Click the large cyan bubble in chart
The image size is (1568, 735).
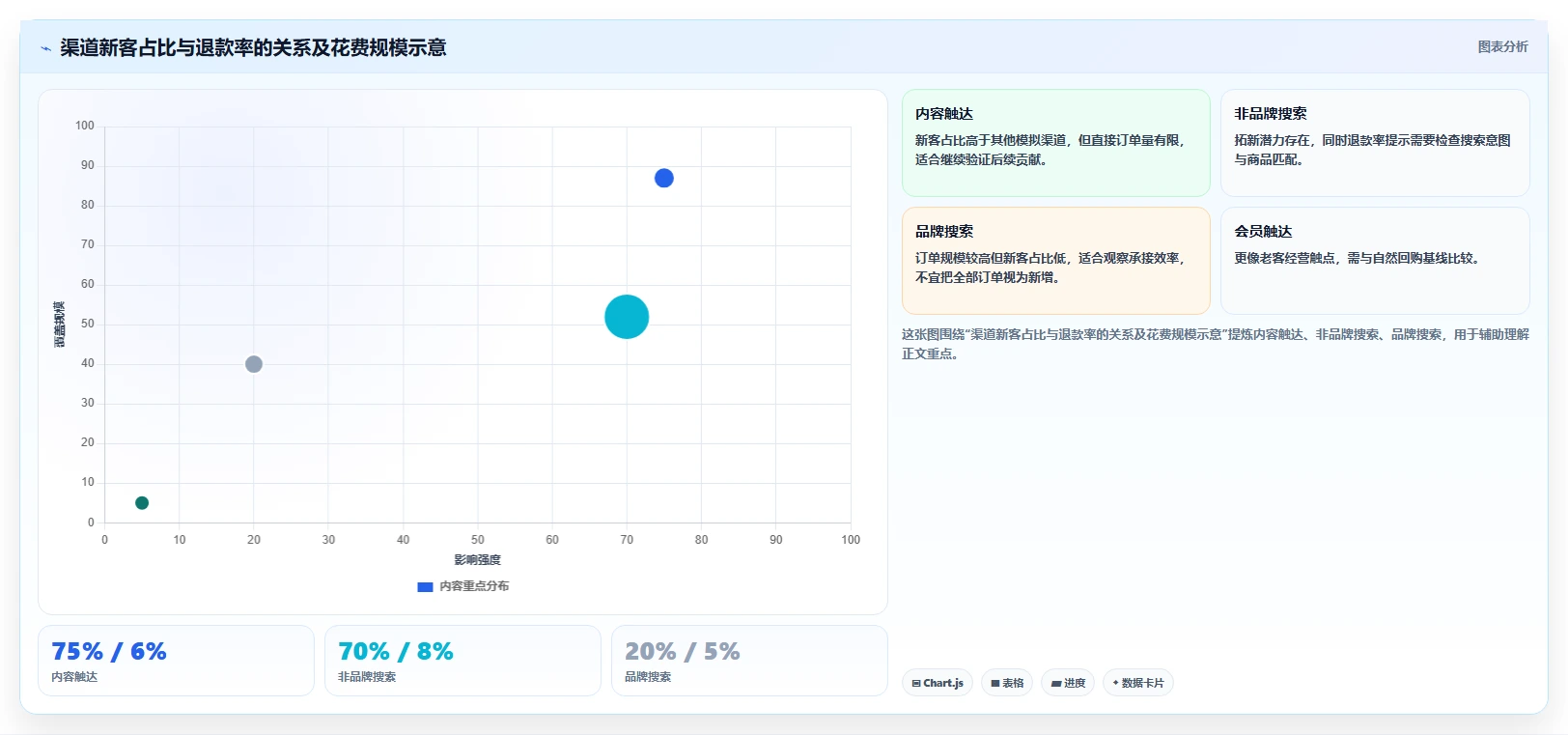tap(627, 317)
